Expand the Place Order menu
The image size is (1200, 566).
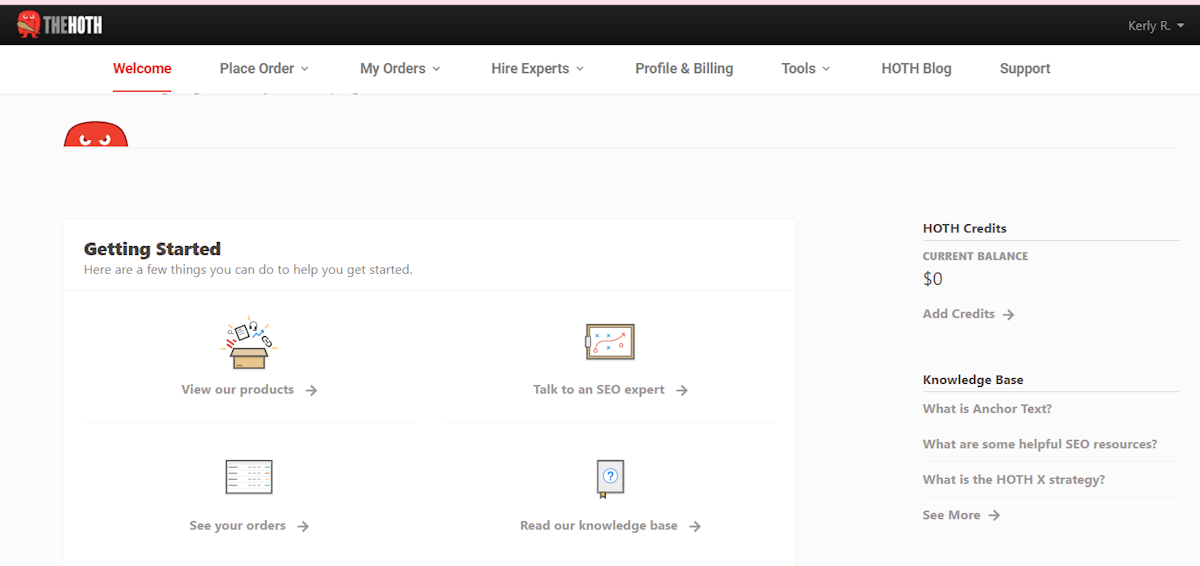tap(264, 69)
